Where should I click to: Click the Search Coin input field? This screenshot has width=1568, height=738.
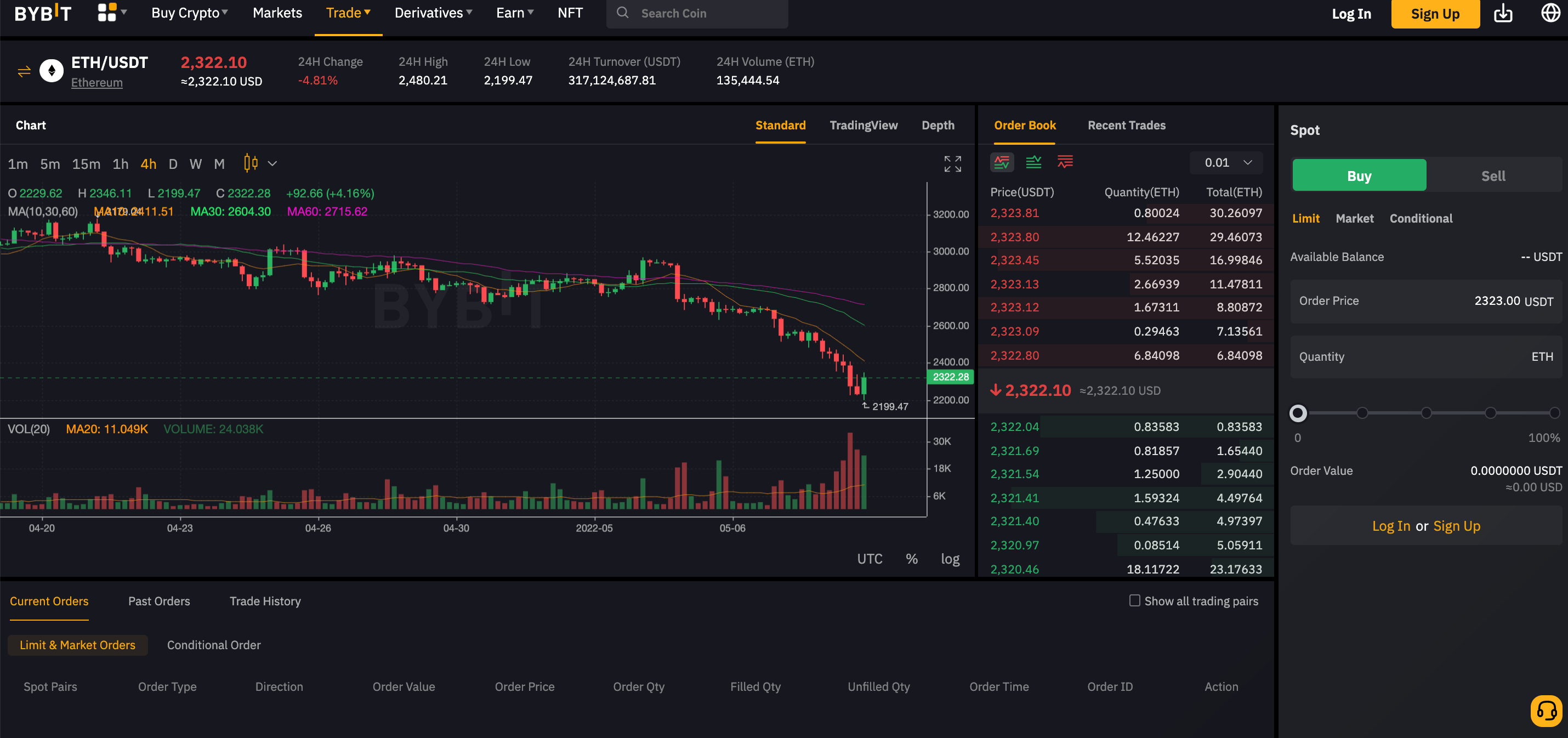(696, 13)
